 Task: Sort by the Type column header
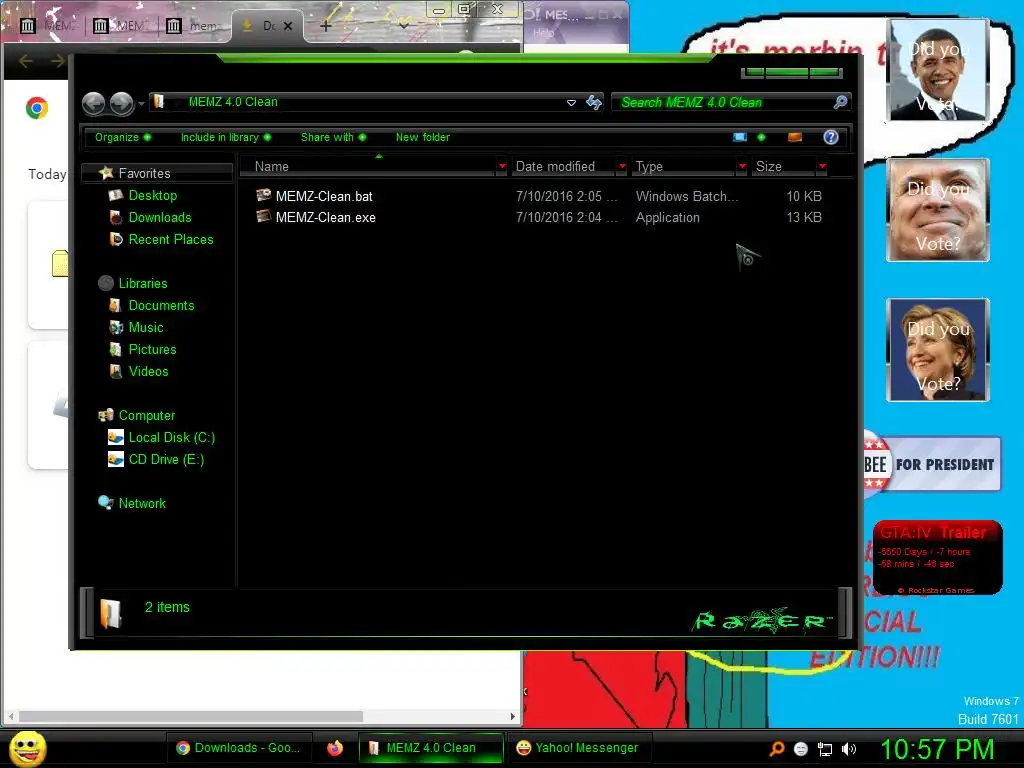click(x=684, y=167)
